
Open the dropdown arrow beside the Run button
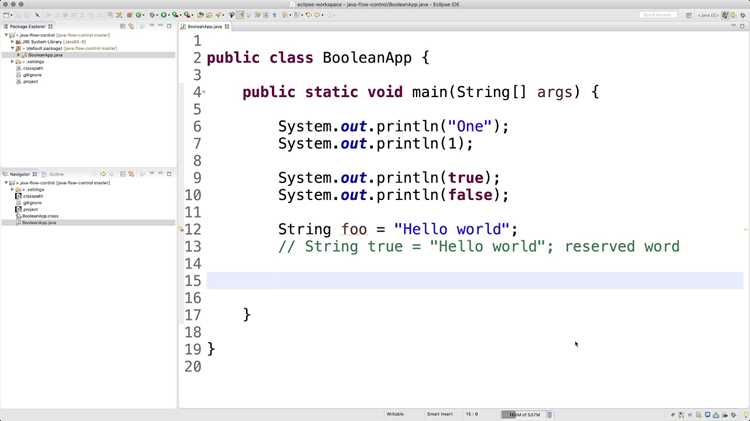[168, 15]
